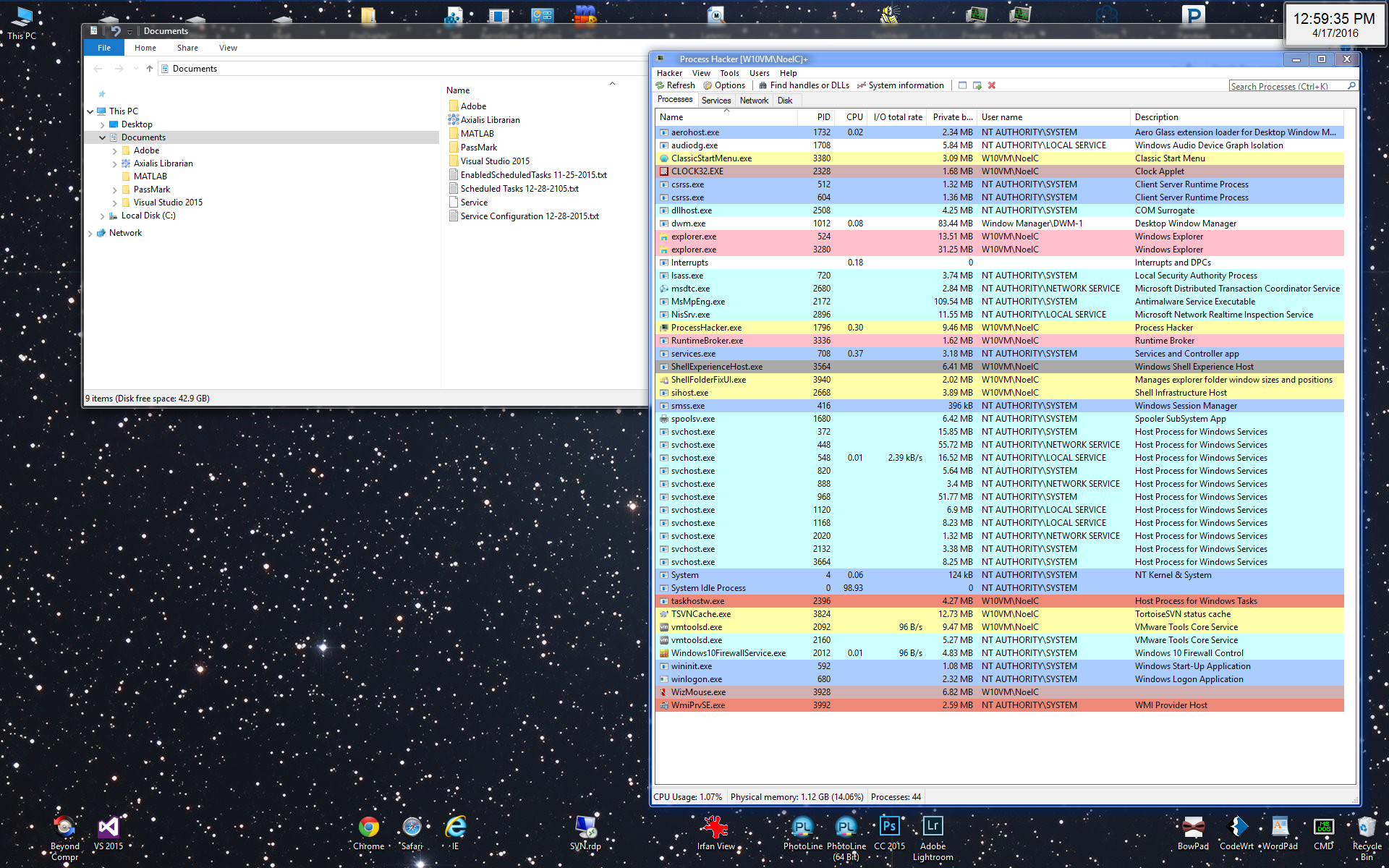Click the find window and thread icon

(x=977, y=85)
